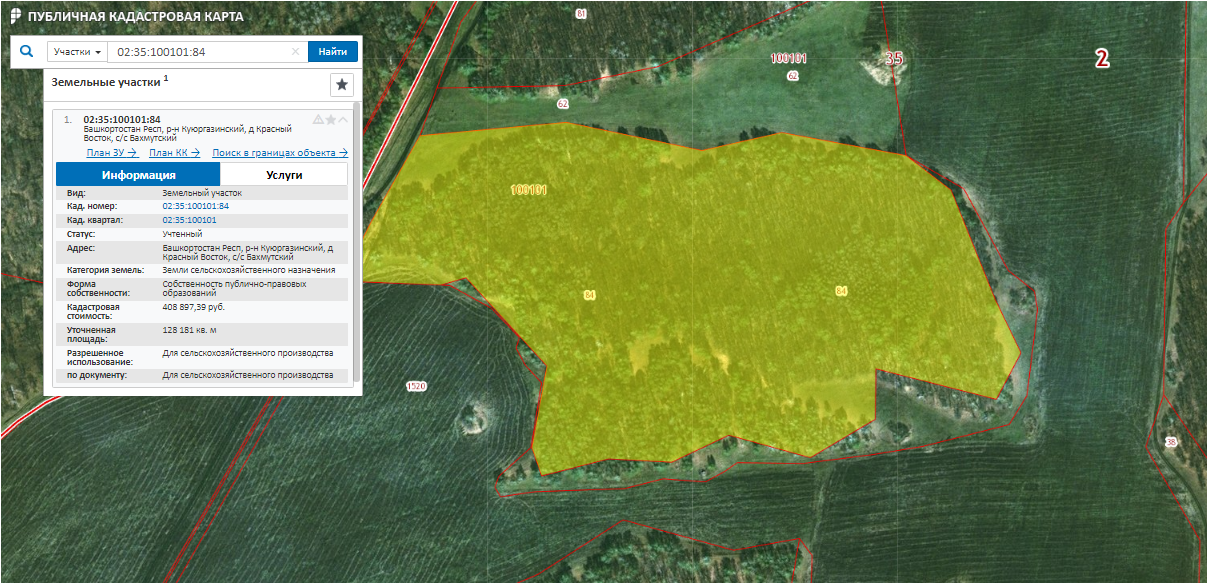Click the warning triangle icon on result
1208x584 pixels.
(318, 120)
